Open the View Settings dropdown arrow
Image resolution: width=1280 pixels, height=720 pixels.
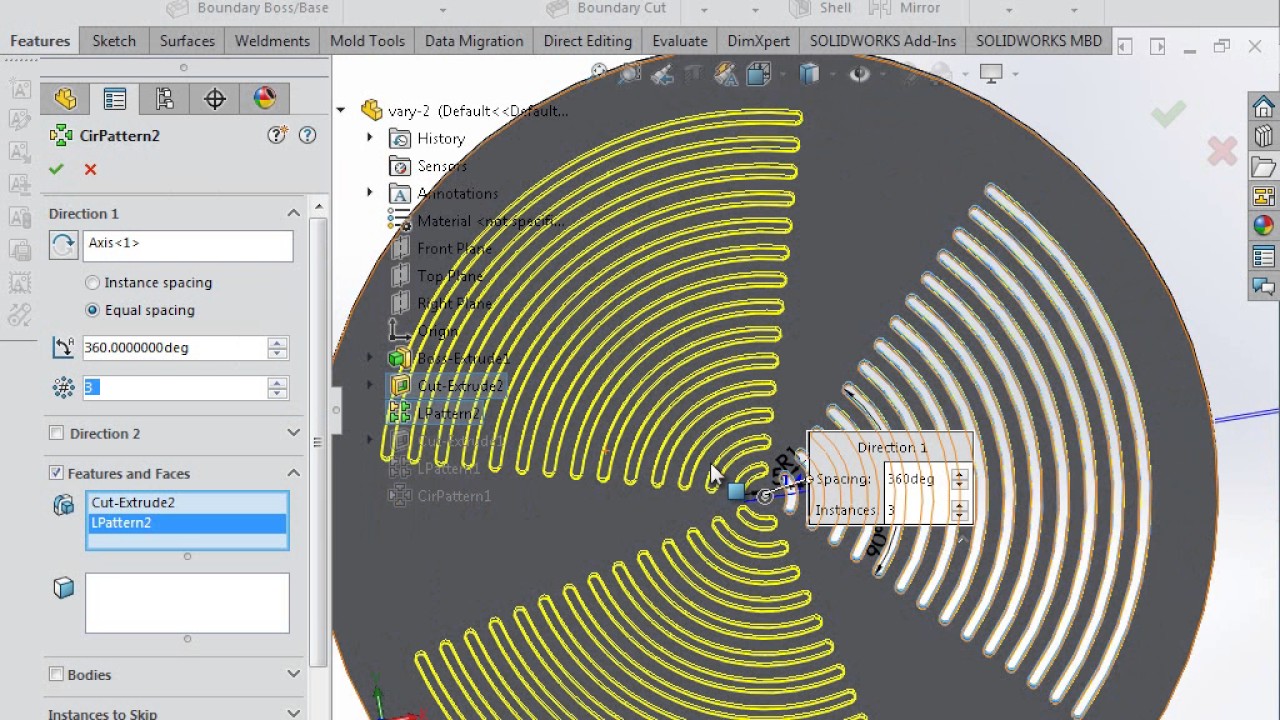pos(1016,73)
